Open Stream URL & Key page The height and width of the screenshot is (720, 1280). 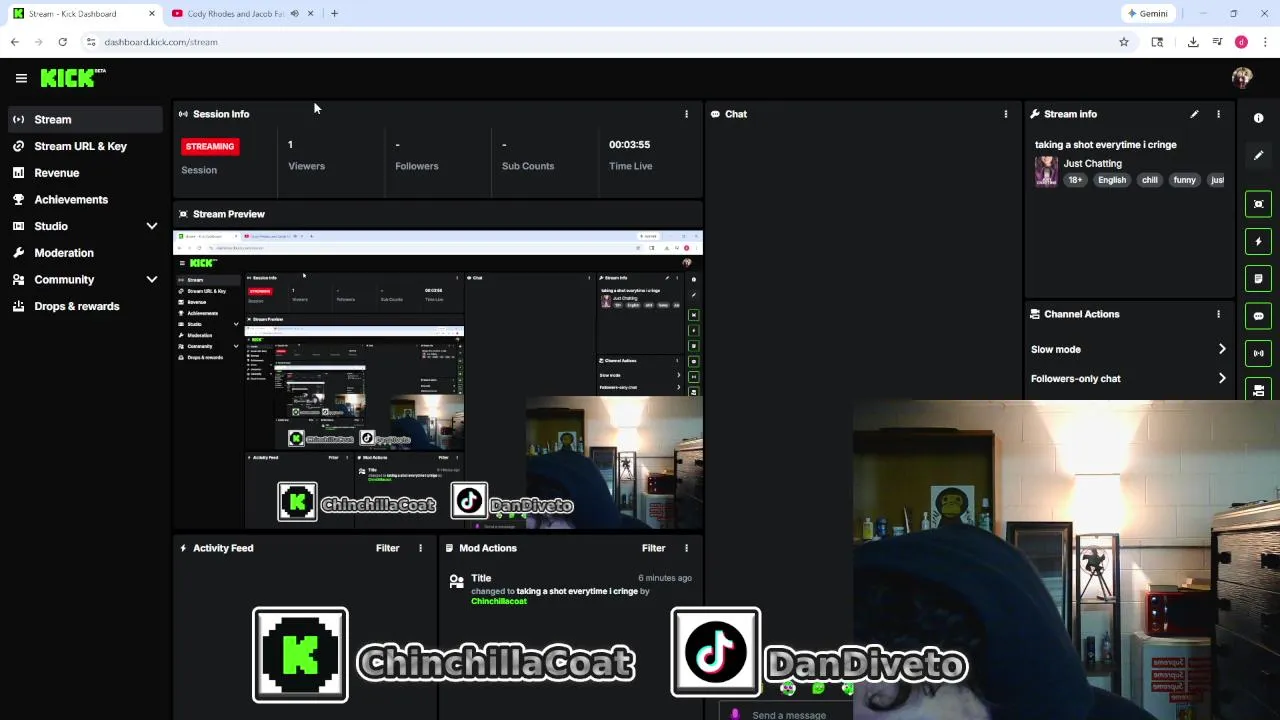tap(84, 146)
